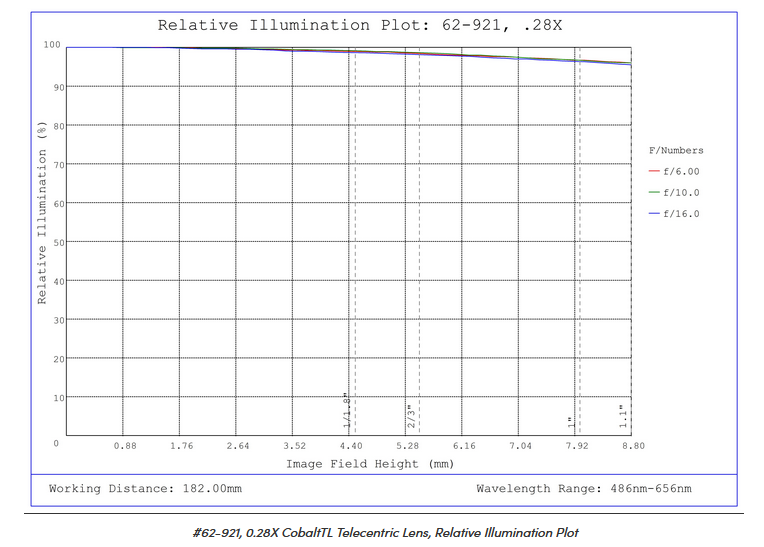Select the 2/3" sensor format marker
Screen dimensions: 764x547
click(x=411, y=416)
